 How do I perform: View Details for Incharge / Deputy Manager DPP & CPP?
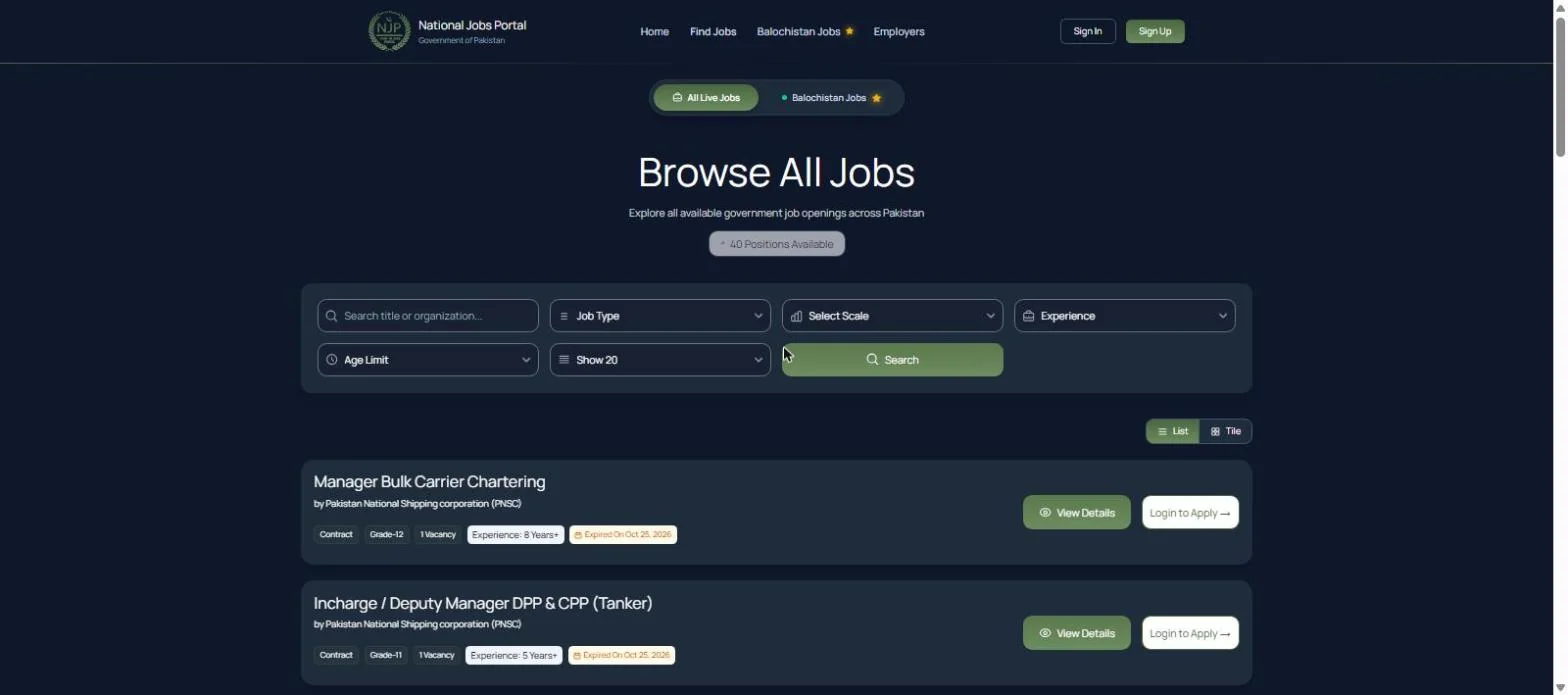pos(1076,633)
